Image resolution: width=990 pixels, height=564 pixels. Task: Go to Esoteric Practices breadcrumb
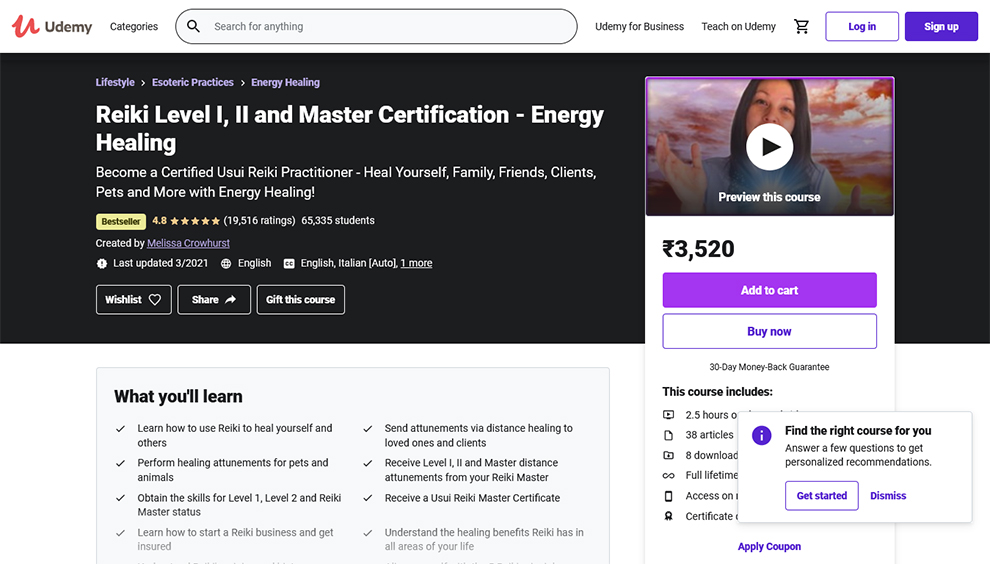(x=193, y=82)
